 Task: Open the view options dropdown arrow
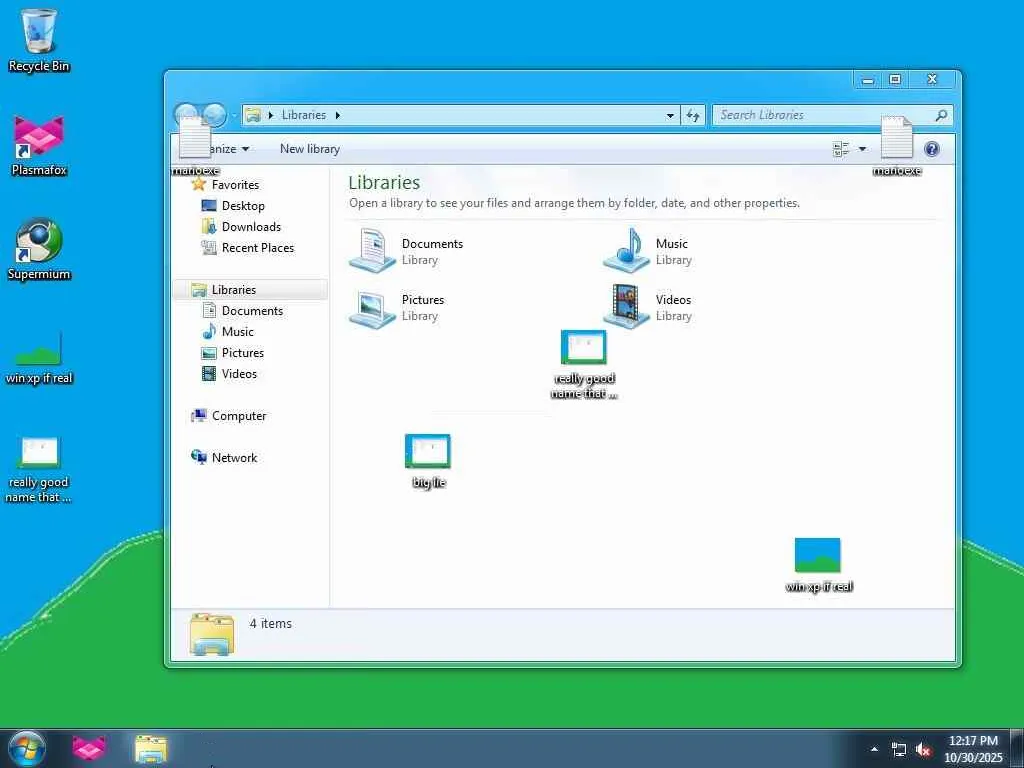[x=862, y=150]
